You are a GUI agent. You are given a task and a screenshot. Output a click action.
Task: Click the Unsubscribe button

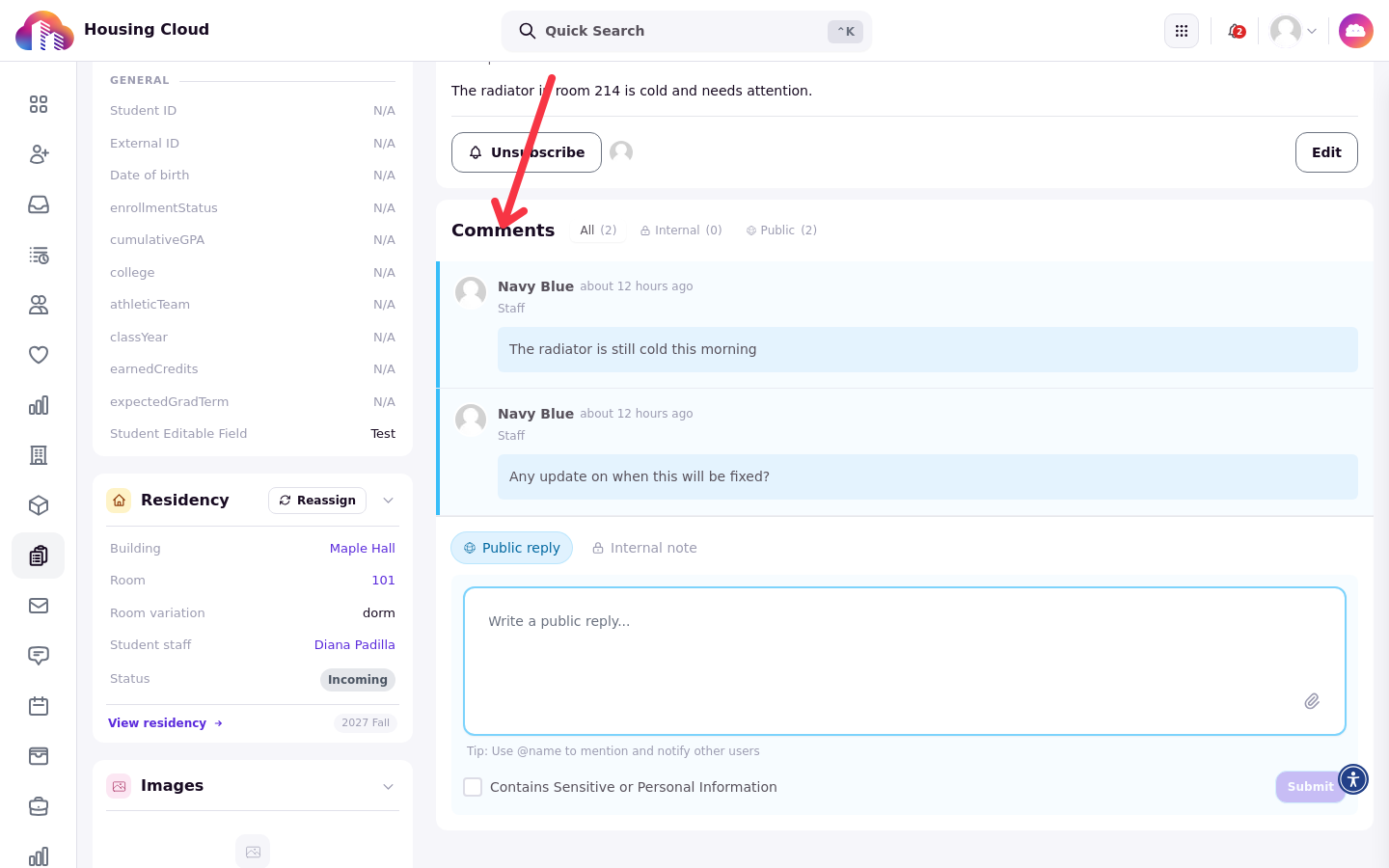527,152
